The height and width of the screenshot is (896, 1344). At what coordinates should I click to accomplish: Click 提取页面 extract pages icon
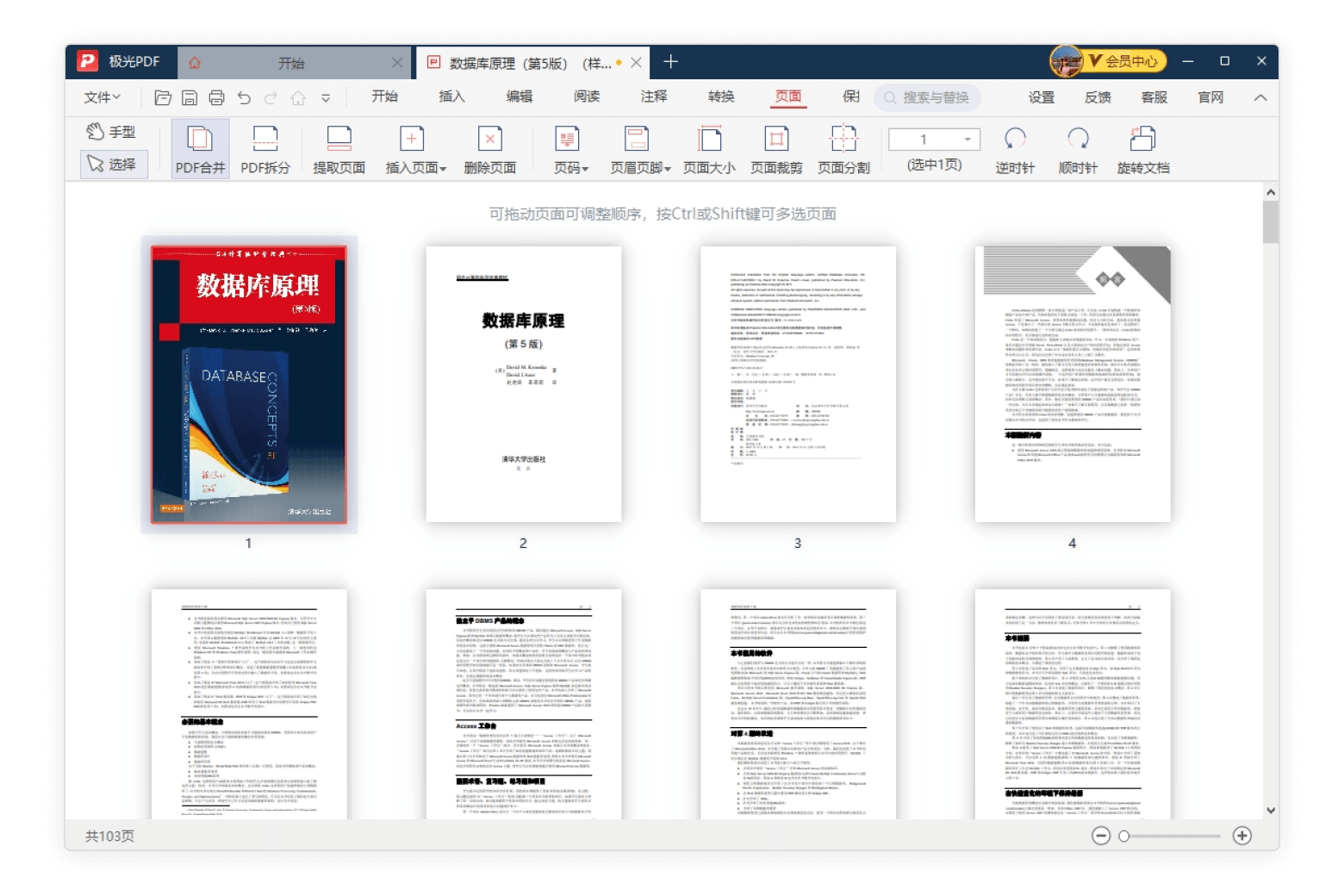(x=339, y=148)
